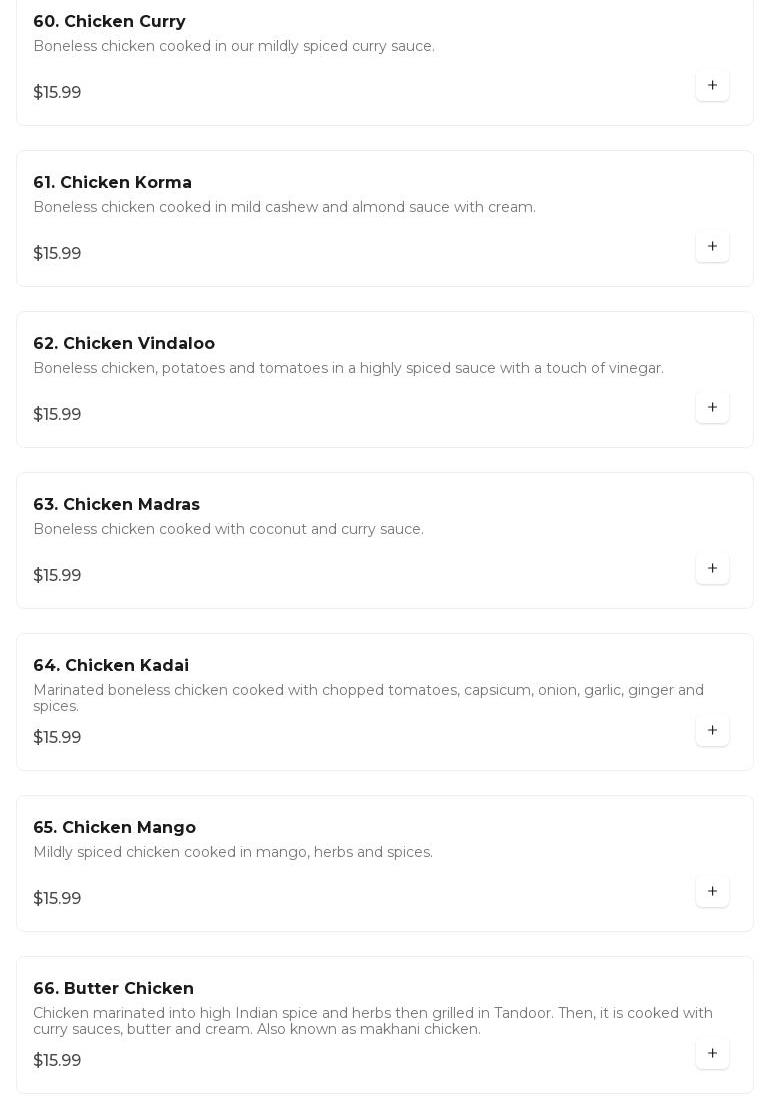Viewport: 770px width, 1102px height.
Task: Select the Chicken Vindaloo description text
Action: coord(348,368)
